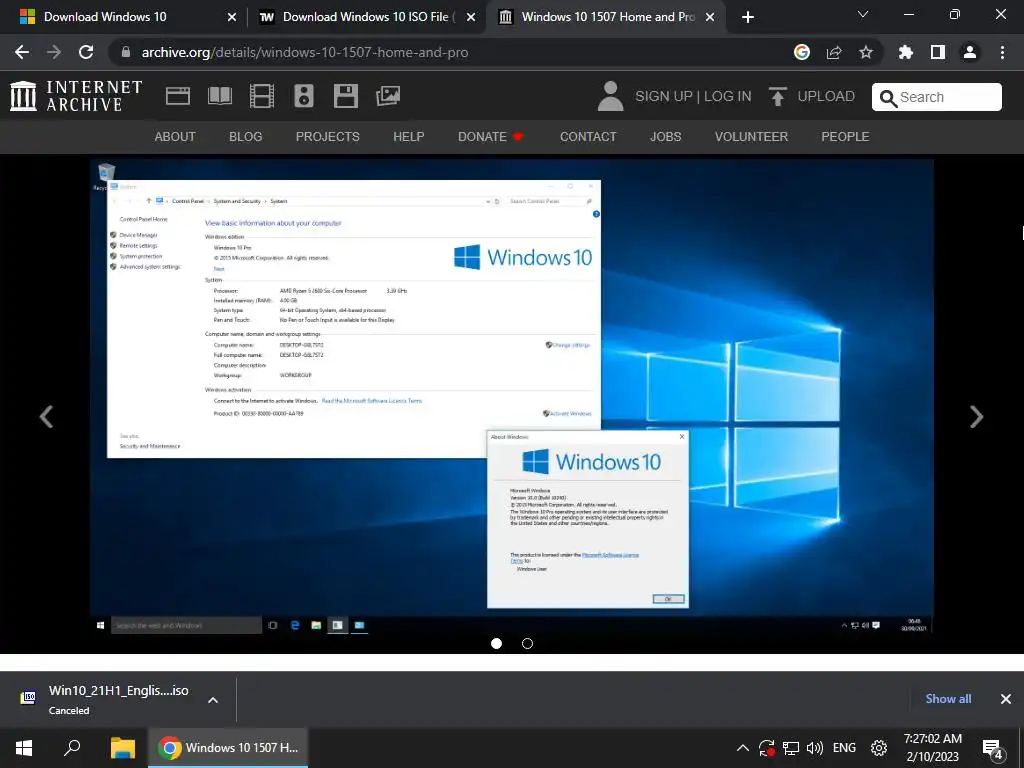The width and height of the screenshot is (1024, 768).
Task: Open the Images icon in Archive navbar
Action: [x=388, y=96]
